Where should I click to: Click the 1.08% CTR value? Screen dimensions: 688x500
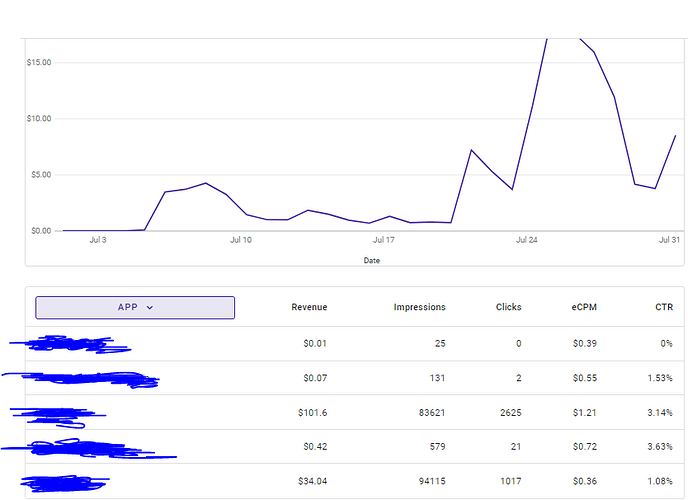(660, 481)
